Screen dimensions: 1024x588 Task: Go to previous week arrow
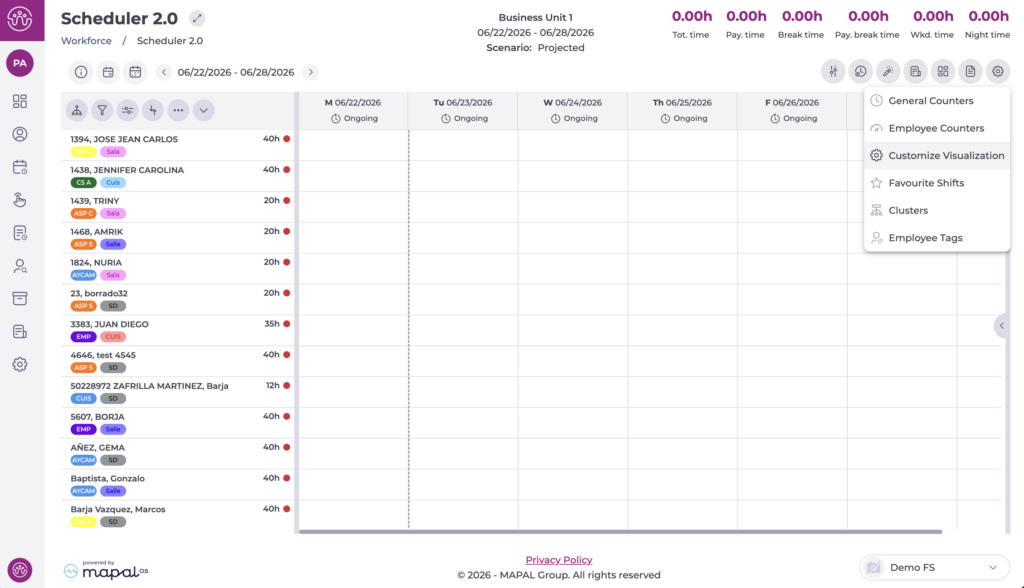click(164, 72)
